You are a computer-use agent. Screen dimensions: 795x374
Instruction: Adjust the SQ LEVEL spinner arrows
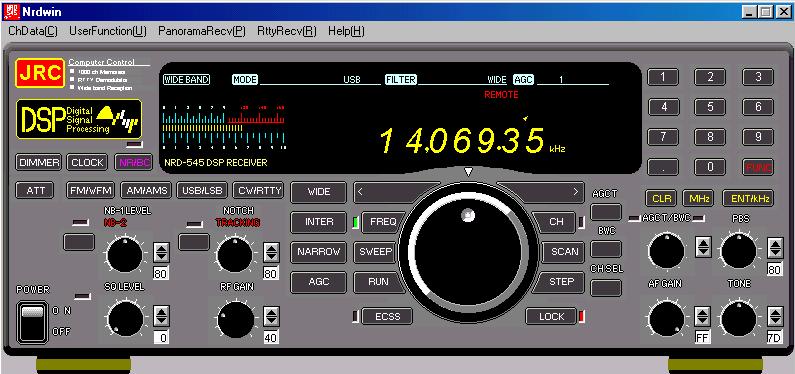(x=161, y=316)
